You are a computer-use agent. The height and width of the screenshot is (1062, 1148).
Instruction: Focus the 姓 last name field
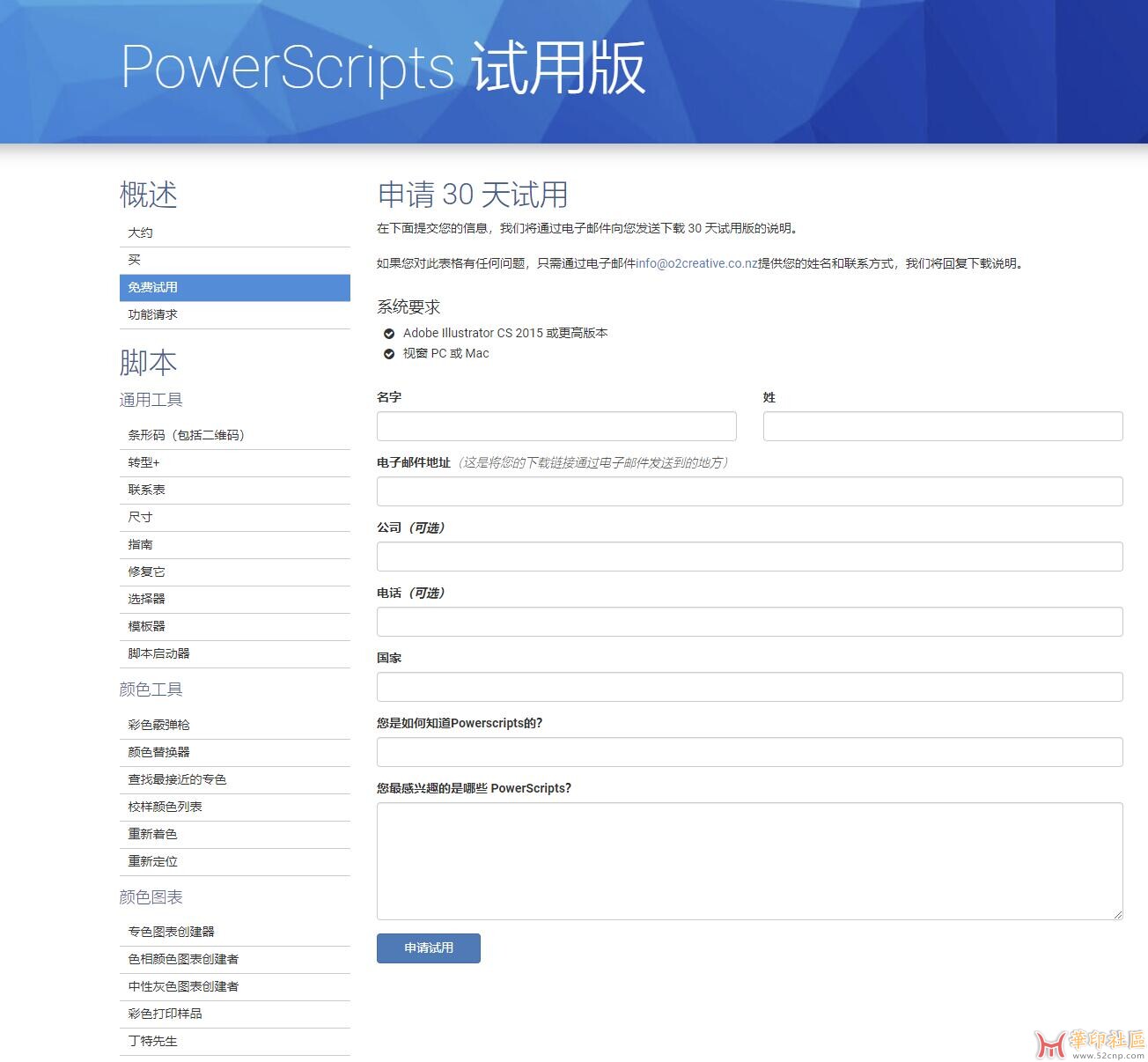[943, 426]
